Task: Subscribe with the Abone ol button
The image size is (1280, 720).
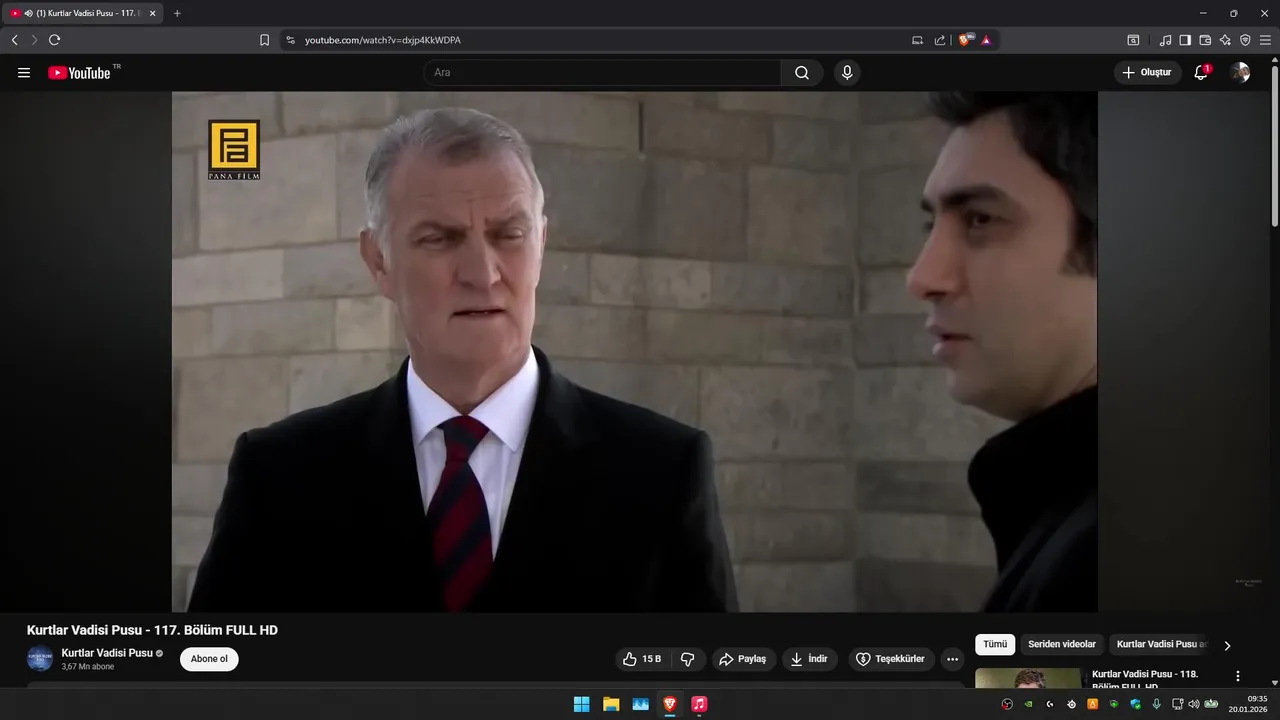Action: 209,659
